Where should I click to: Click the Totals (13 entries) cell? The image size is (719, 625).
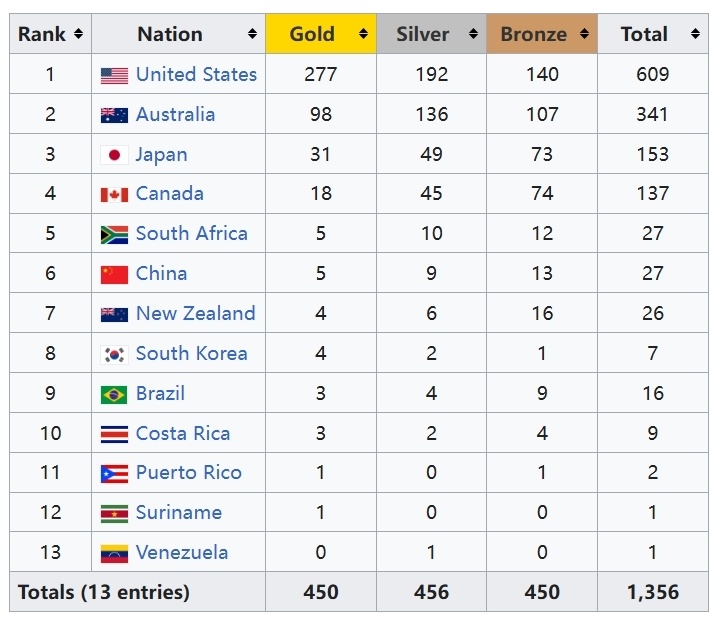pos(138,592)
